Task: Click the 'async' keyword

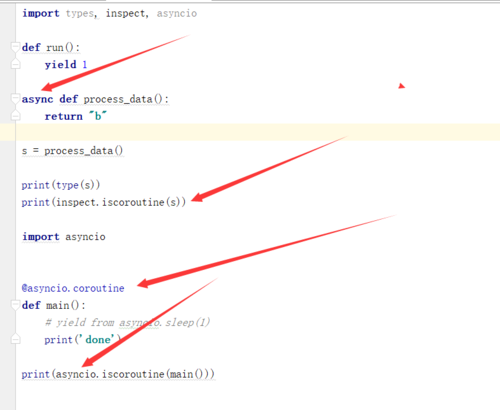Action: 37,99
